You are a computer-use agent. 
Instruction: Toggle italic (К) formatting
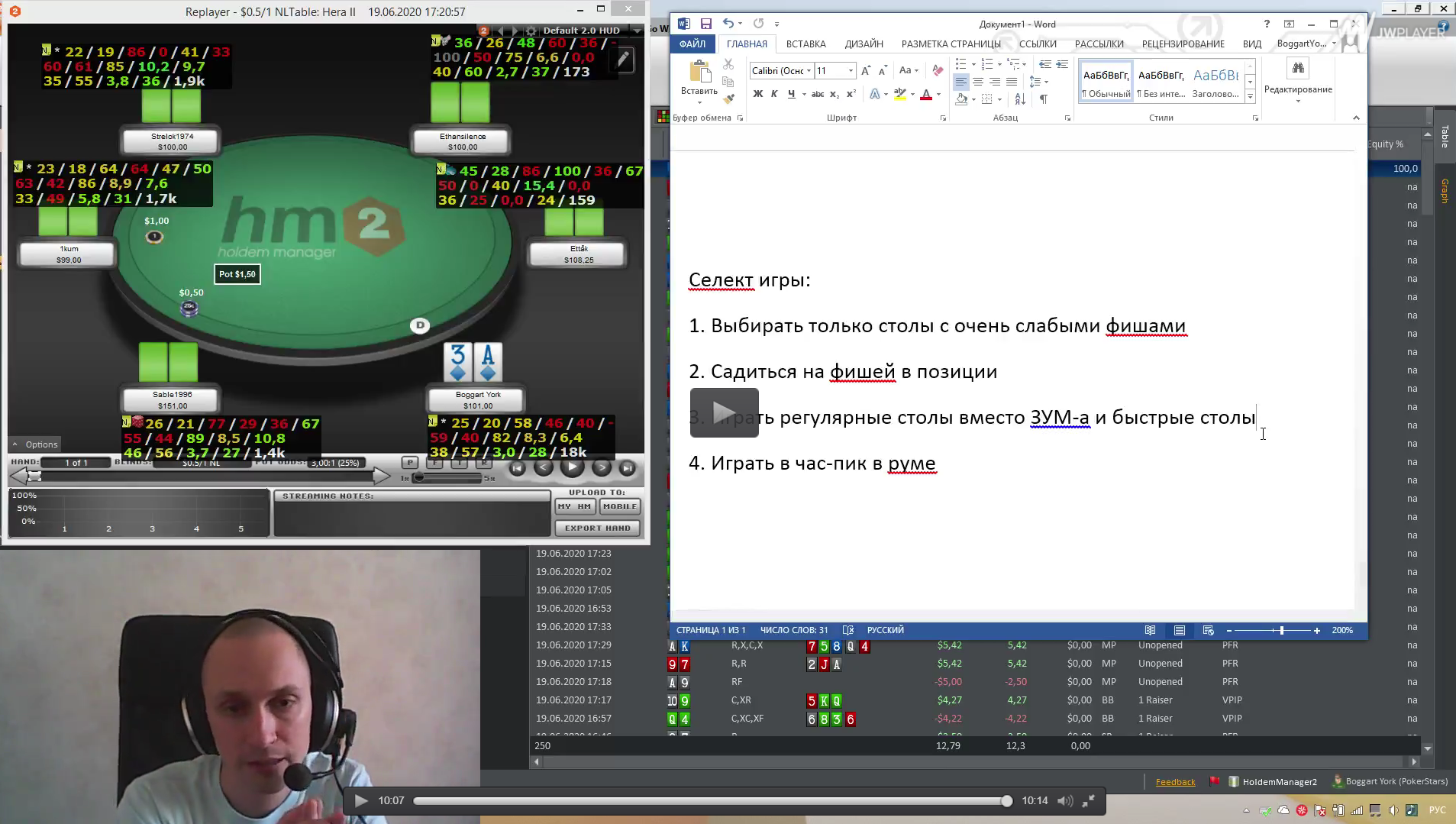(774, 94)
